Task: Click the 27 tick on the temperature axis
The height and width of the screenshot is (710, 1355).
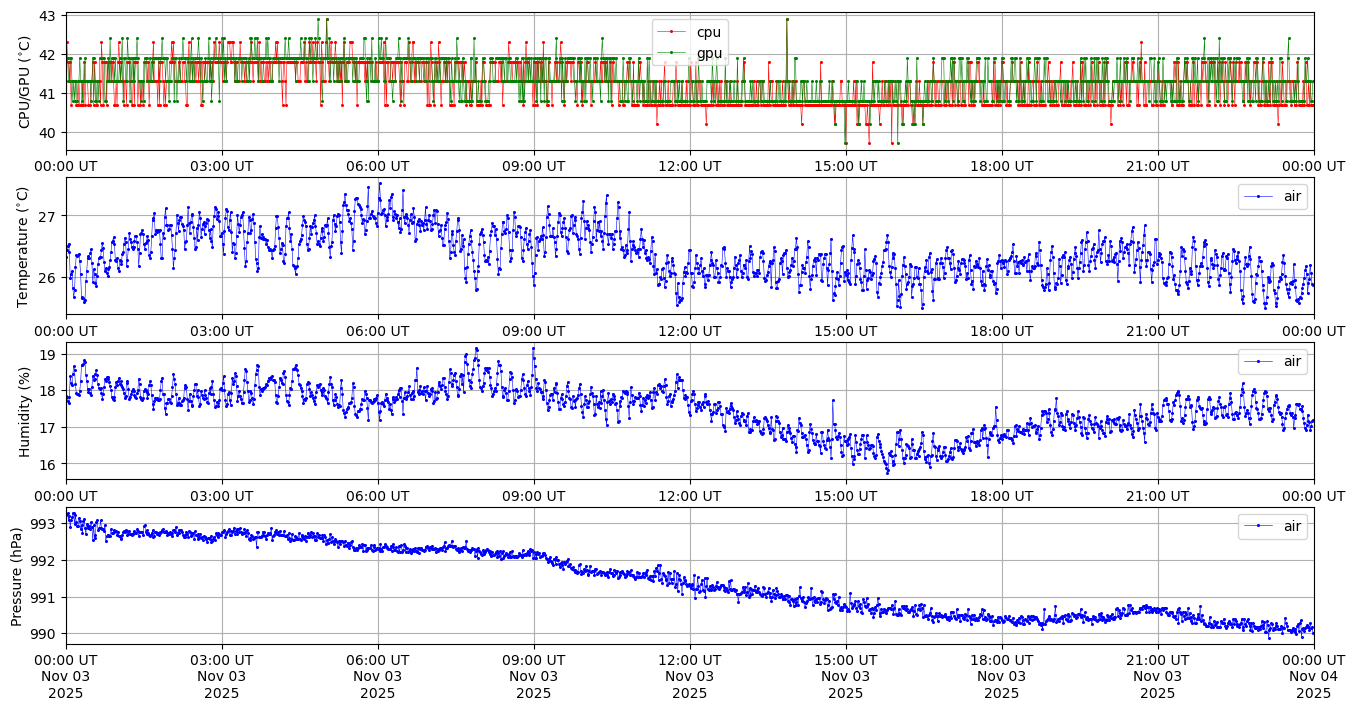Action: point(49,216)
